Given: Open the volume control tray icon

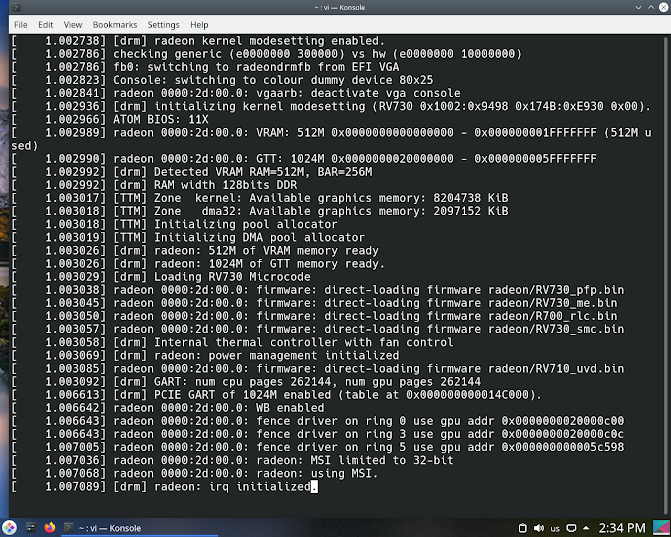Looking at the screenshot, I should [539, 528].
